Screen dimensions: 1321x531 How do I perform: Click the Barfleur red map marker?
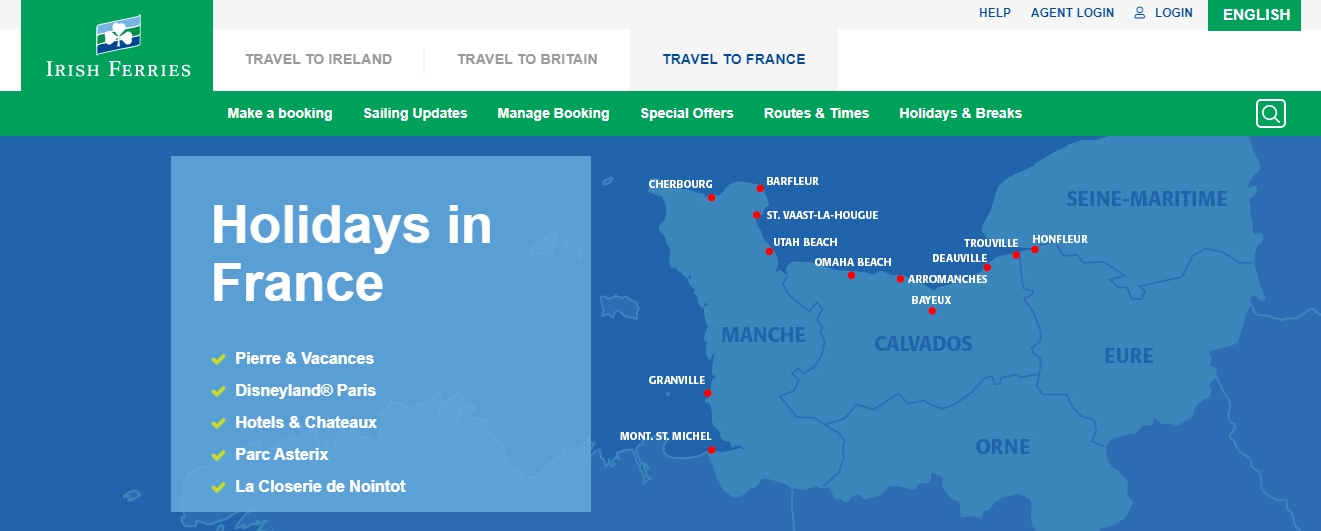[x=760, y=188]
